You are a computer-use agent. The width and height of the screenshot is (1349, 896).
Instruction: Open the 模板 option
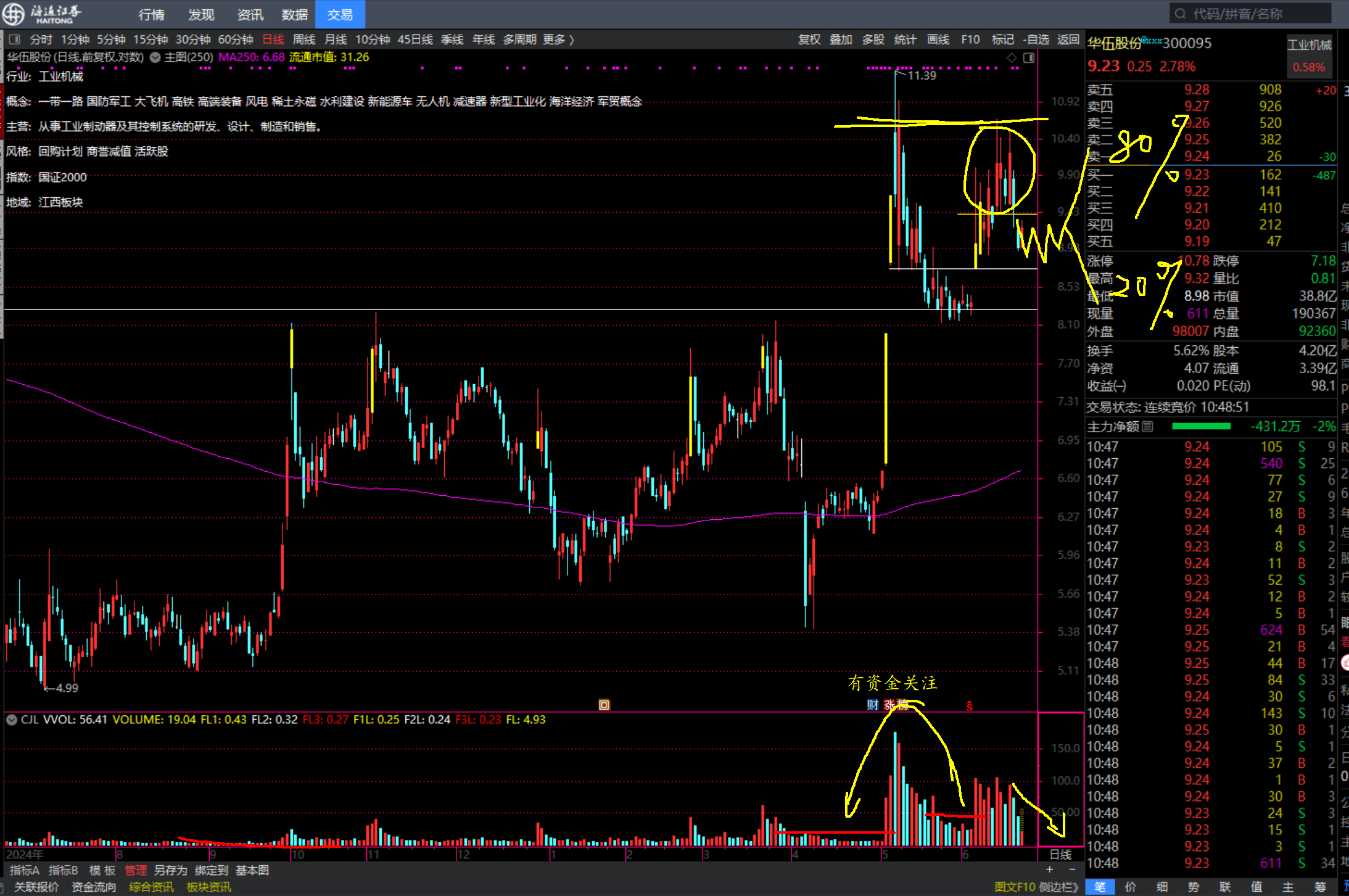pos(102,870)
